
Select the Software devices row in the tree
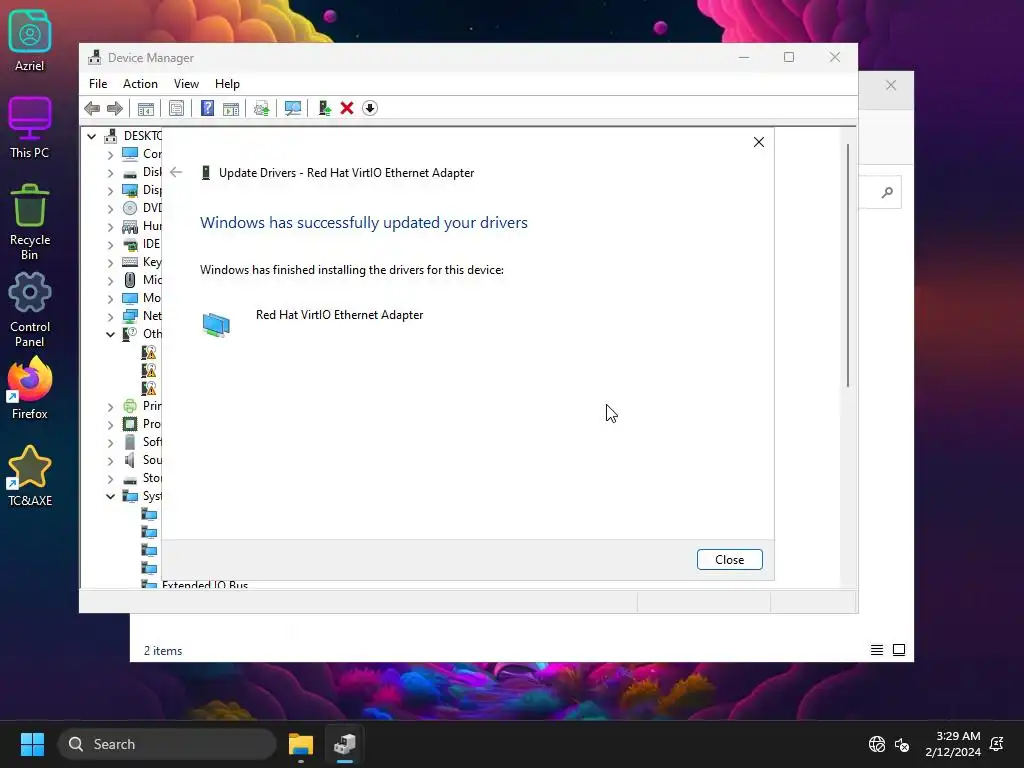click(x=142, y=442)
